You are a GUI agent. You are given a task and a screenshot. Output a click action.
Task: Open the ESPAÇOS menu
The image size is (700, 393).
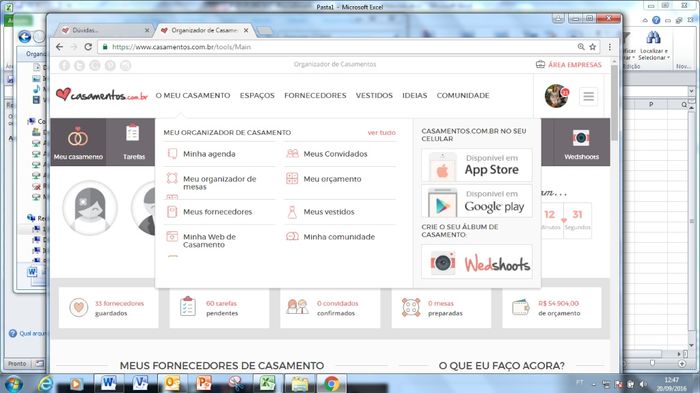(257, 96)
